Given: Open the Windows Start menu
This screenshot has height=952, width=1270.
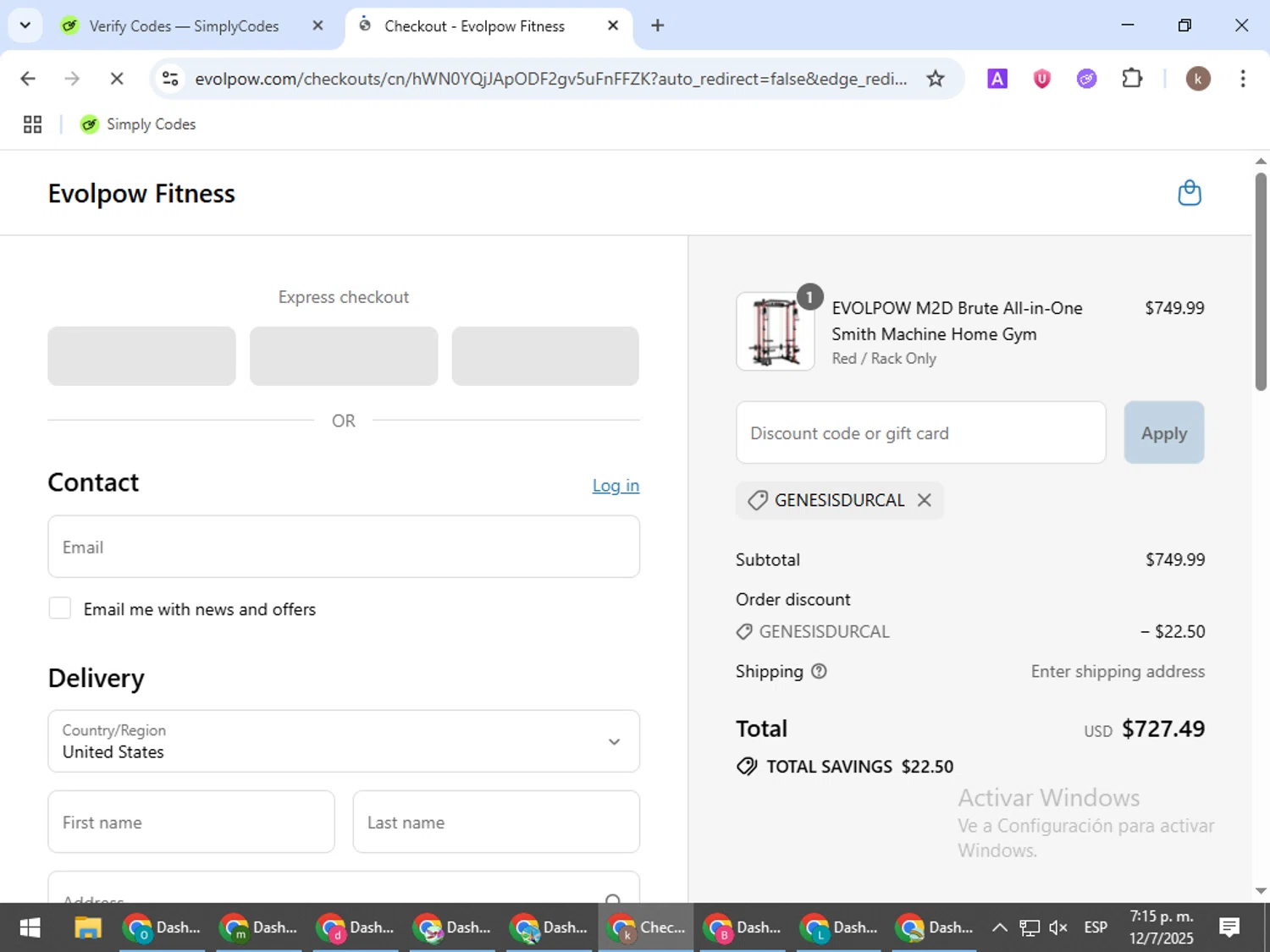Looking at the screenshot, I should tap(30, 927).
